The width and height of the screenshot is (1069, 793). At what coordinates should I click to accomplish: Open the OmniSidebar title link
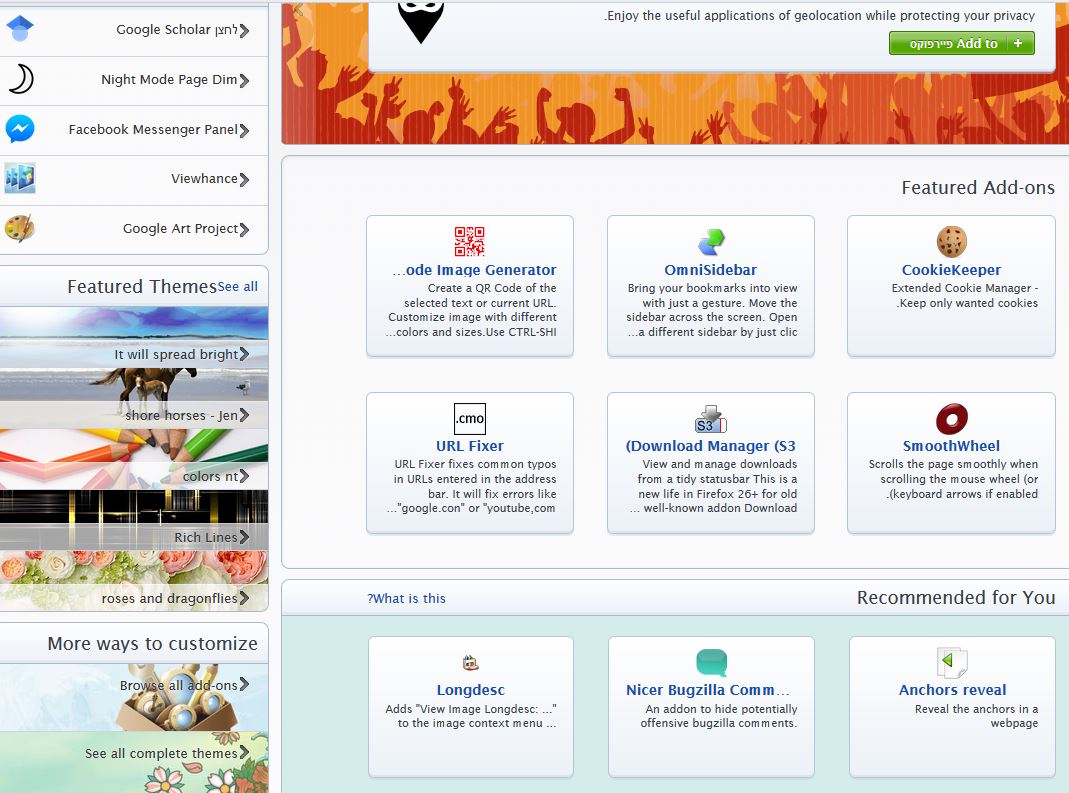[x=710, y=270]
